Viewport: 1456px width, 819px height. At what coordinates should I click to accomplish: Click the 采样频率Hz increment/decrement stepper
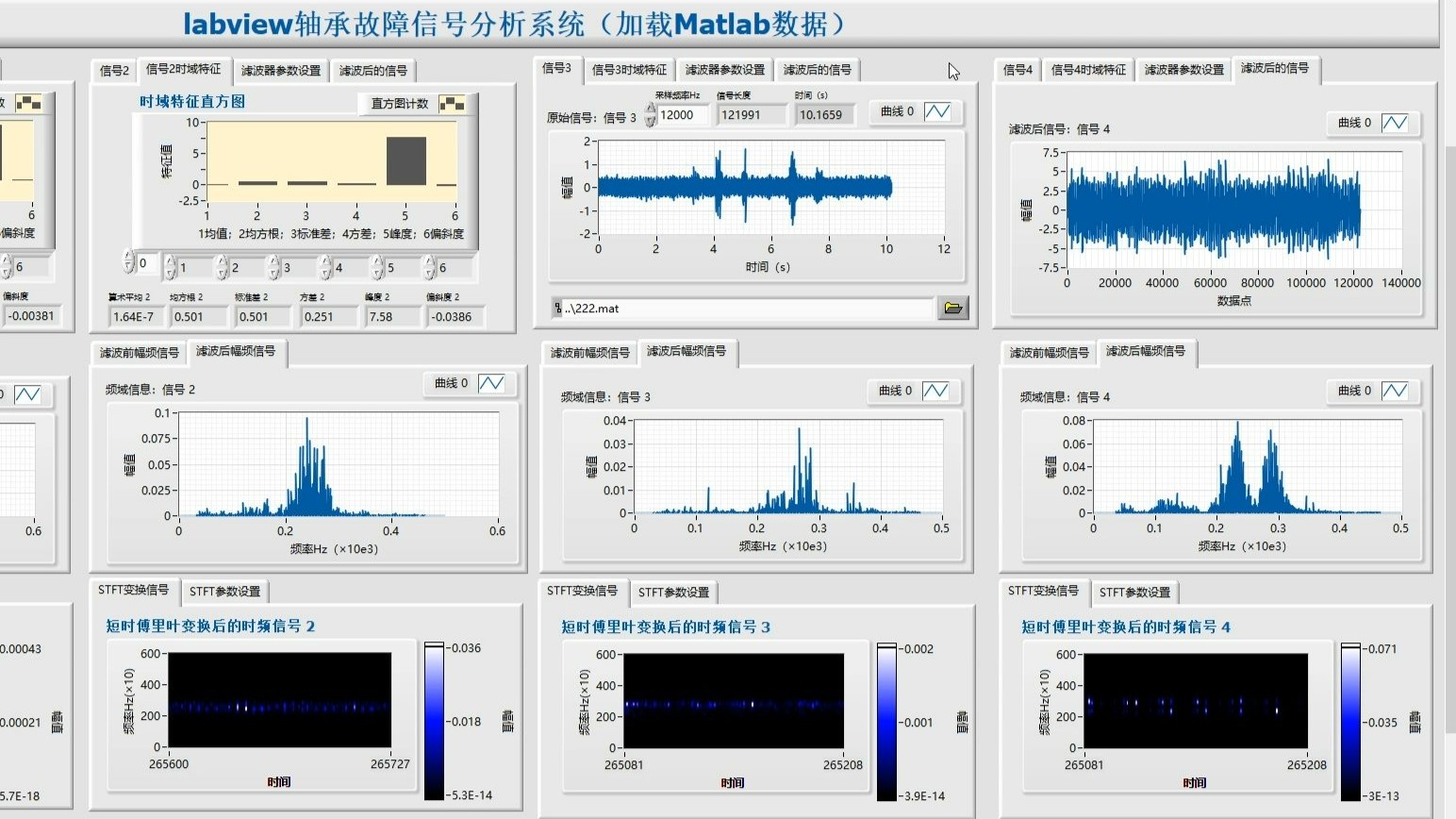pyautogui.click(x=651, y=115)
